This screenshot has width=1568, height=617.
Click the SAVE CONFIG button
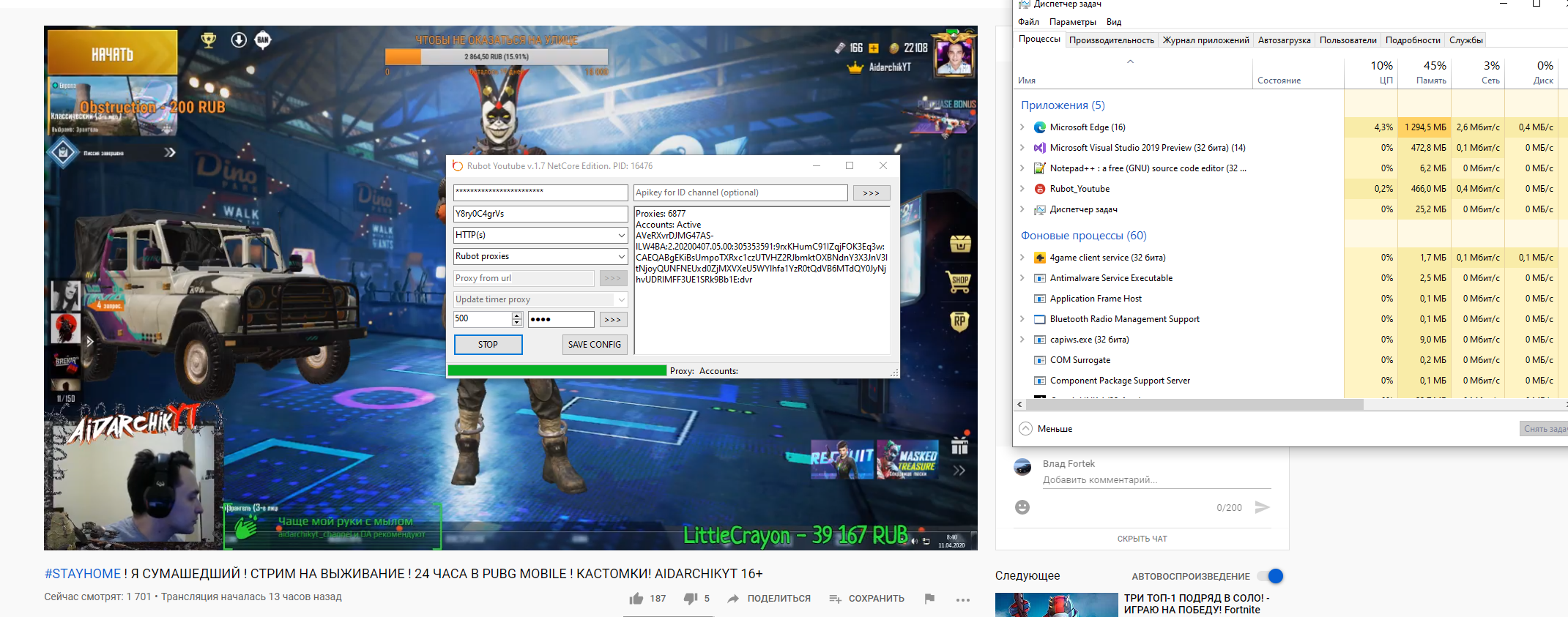click(594, 345)
